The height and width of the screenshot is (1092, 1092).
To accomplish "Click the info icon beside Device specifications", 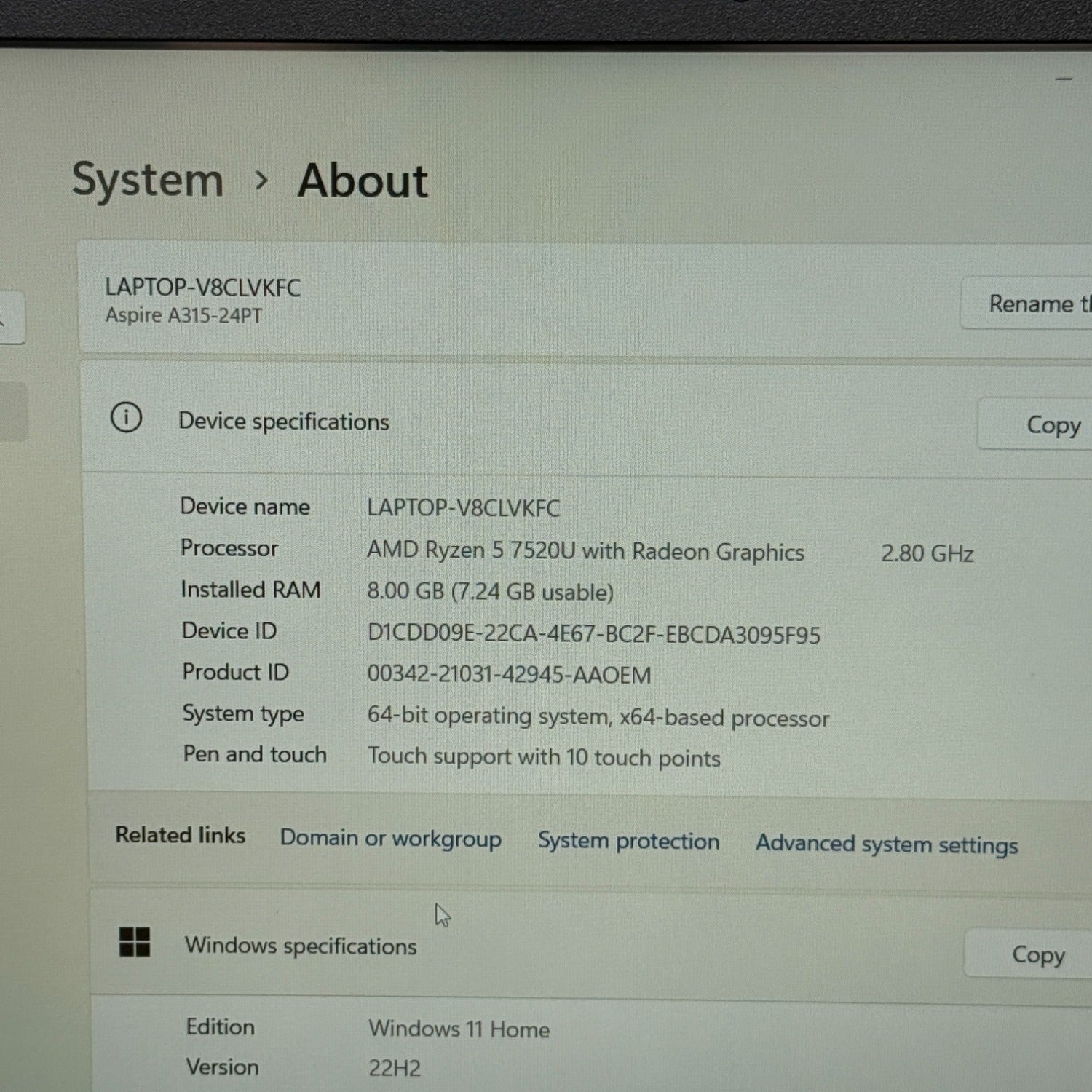I will (x=126, y=418).
